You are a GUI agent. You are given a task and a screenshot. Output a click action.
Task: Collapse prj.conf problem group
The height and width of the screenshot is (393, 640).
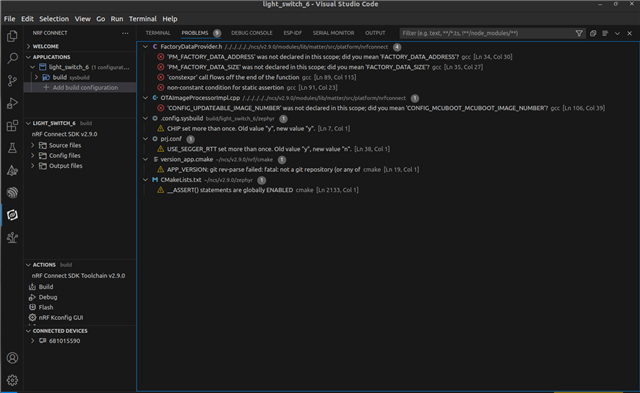click(145, 139)
